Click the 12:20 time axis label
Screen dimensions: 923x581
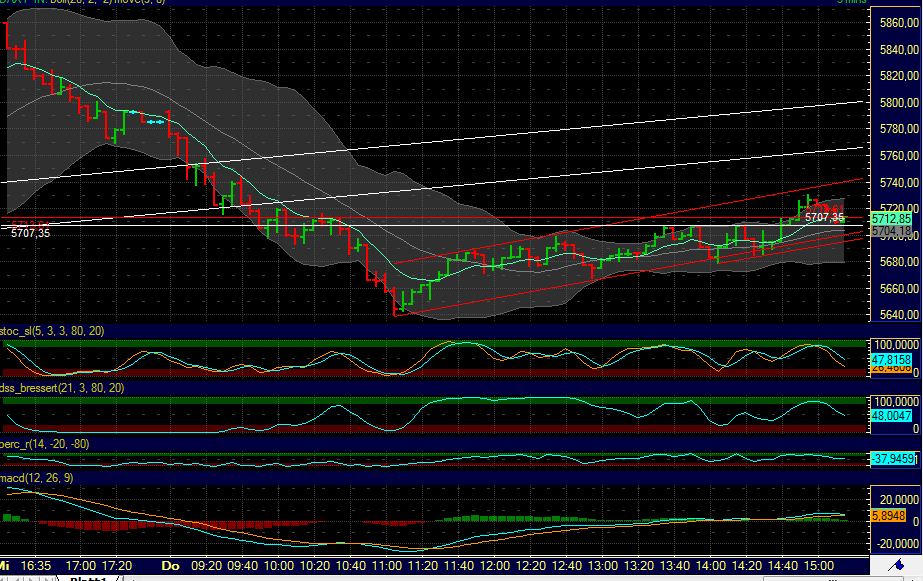pyautogui.click(x=531, y=566)
